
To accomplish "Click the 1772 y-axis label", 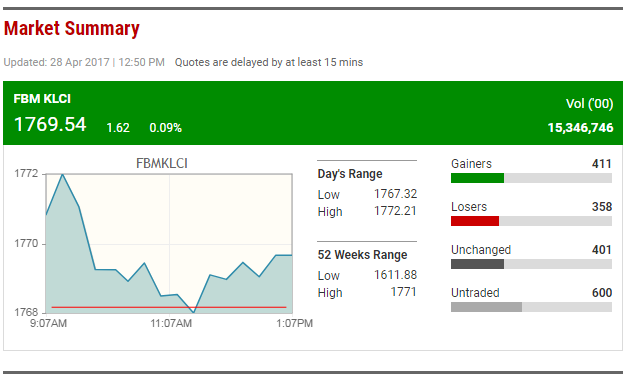I will click(26, 174).
